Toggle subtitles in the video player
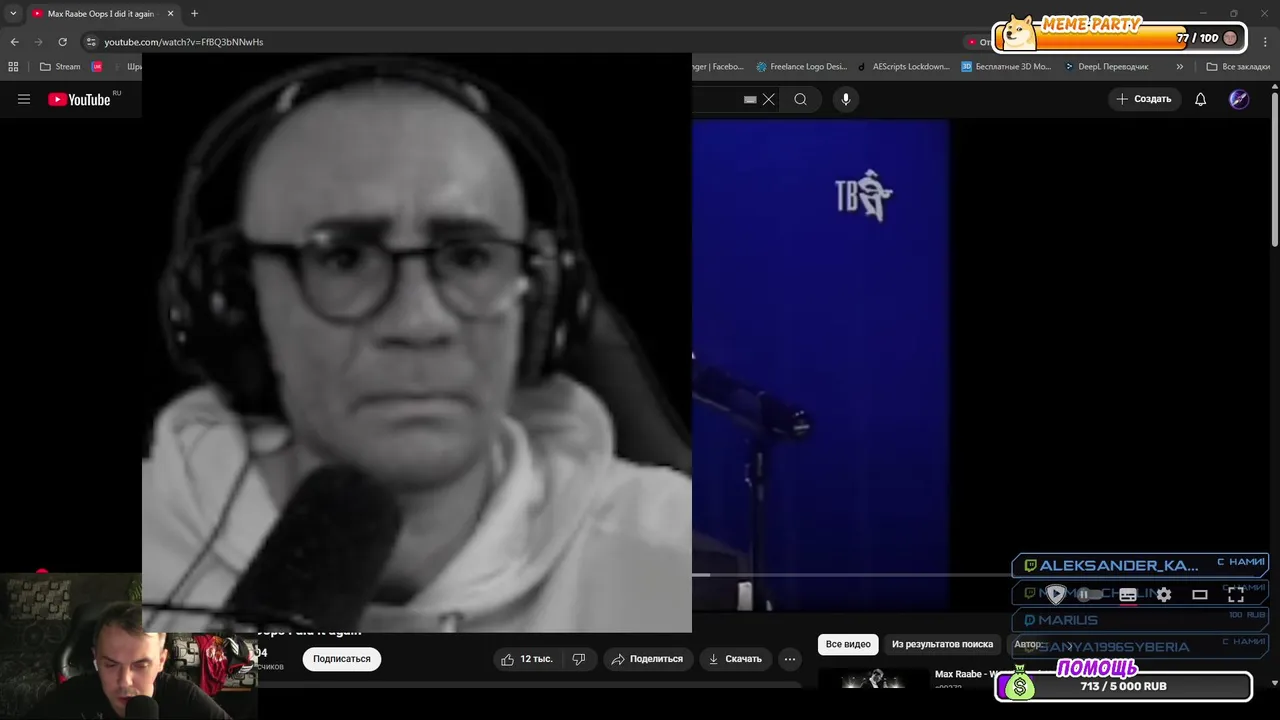 coord(1128,594)
